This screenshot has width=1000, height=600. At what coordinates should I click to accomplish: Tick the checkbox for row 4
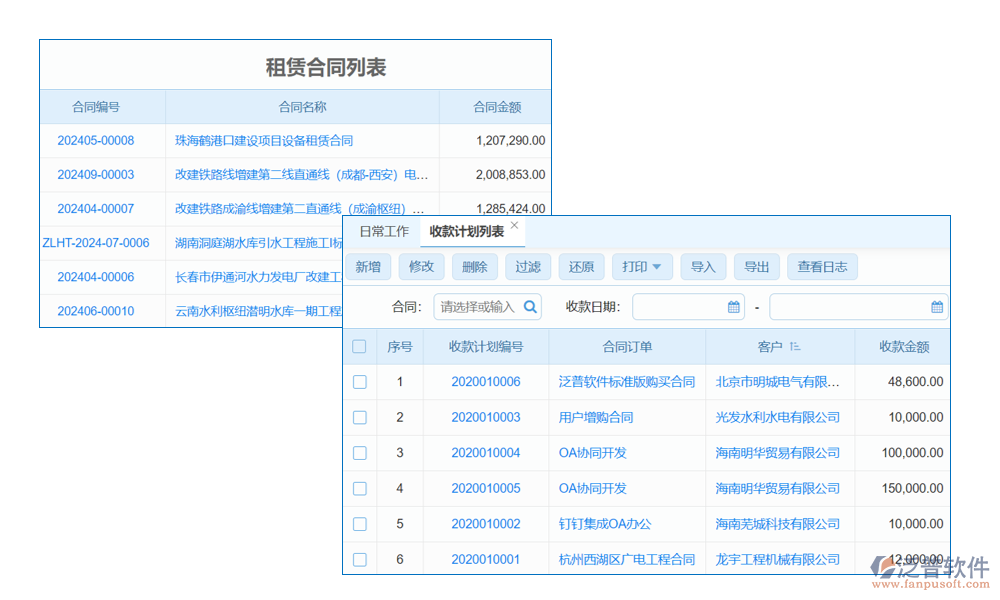(x=360, y=489)
